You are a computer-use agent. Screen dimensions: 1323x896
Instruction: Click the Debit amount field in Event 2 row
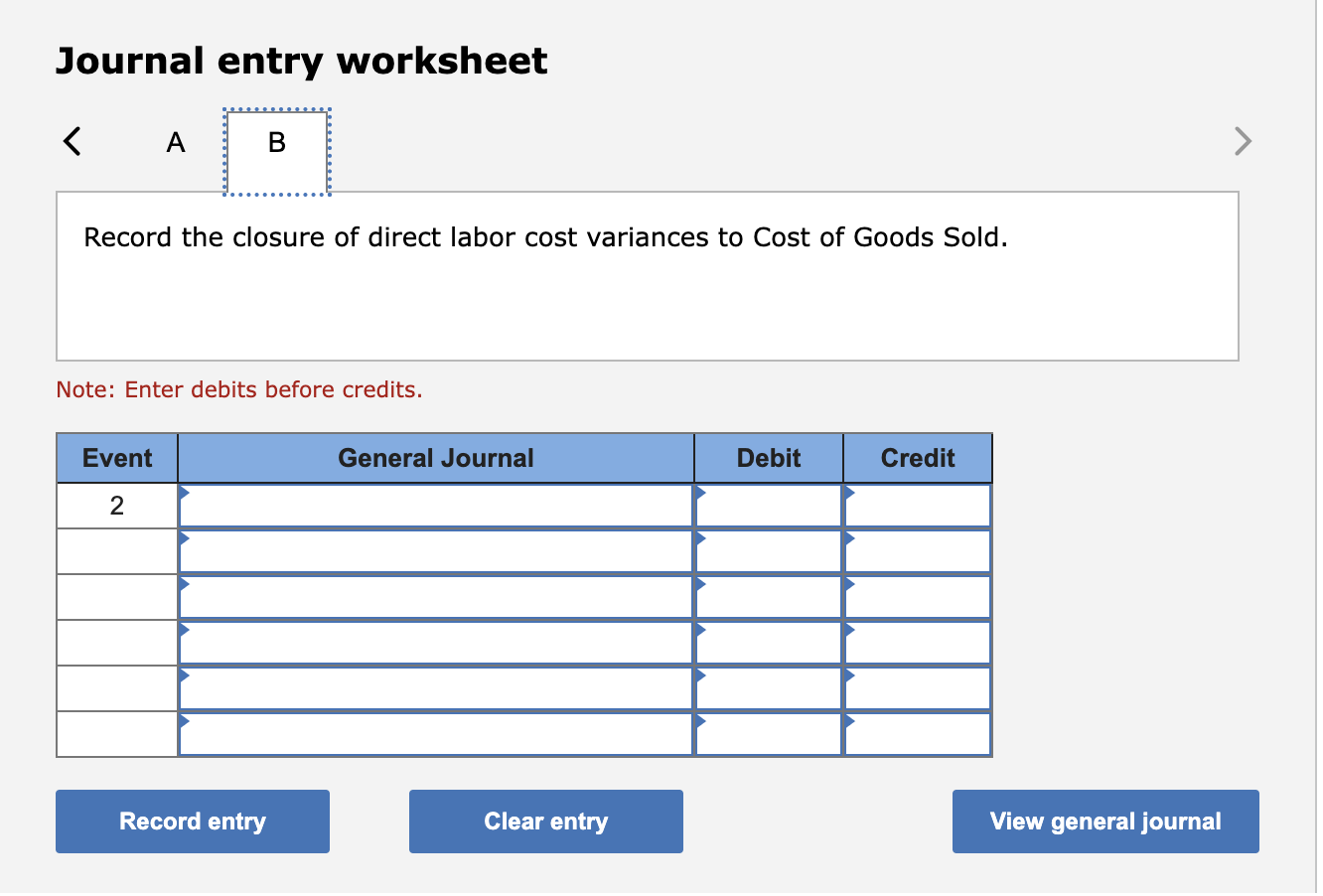point(767,506)
